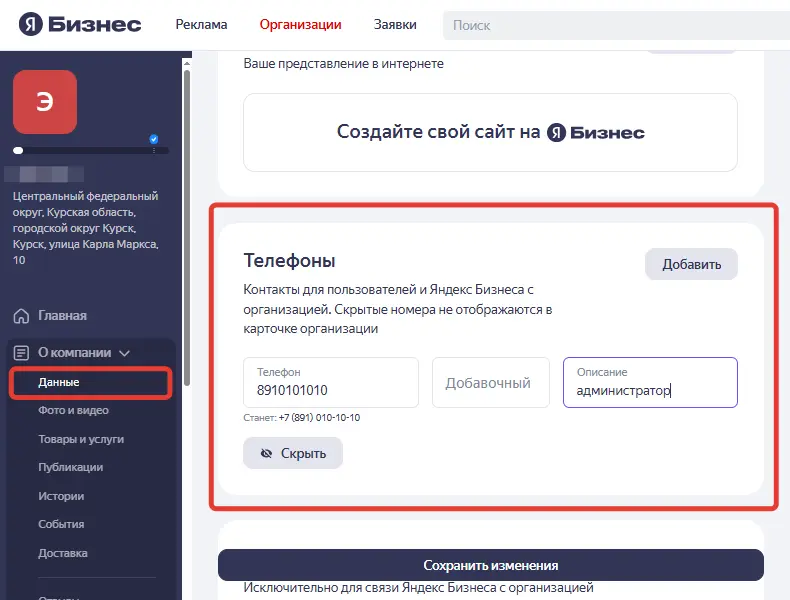Go to Главная in the sidebar
The image size is (790, 600).
[x=62, y=316]
